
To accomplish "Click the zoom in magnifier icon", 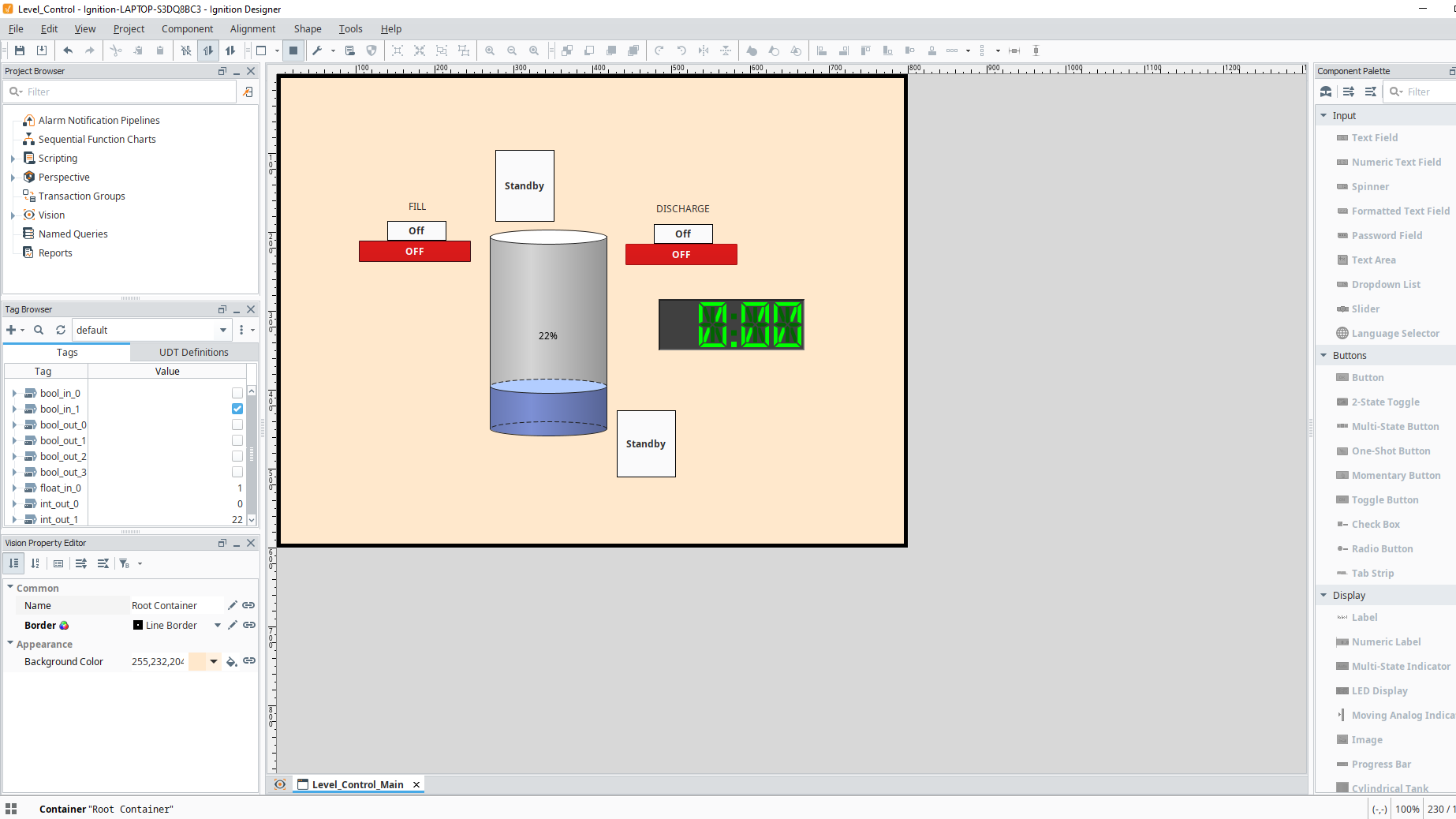I will (x=490, y=50).
